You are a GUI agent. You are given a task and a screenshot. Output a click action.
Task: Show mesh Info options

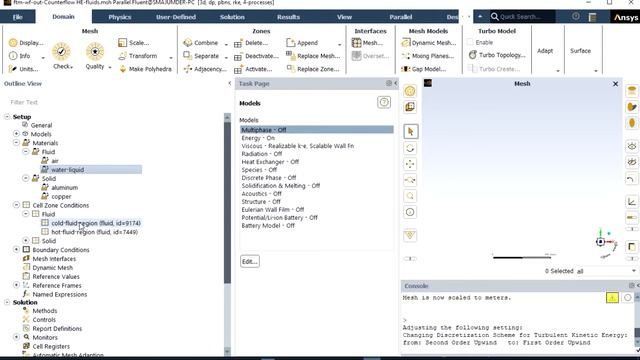(20, 56)
